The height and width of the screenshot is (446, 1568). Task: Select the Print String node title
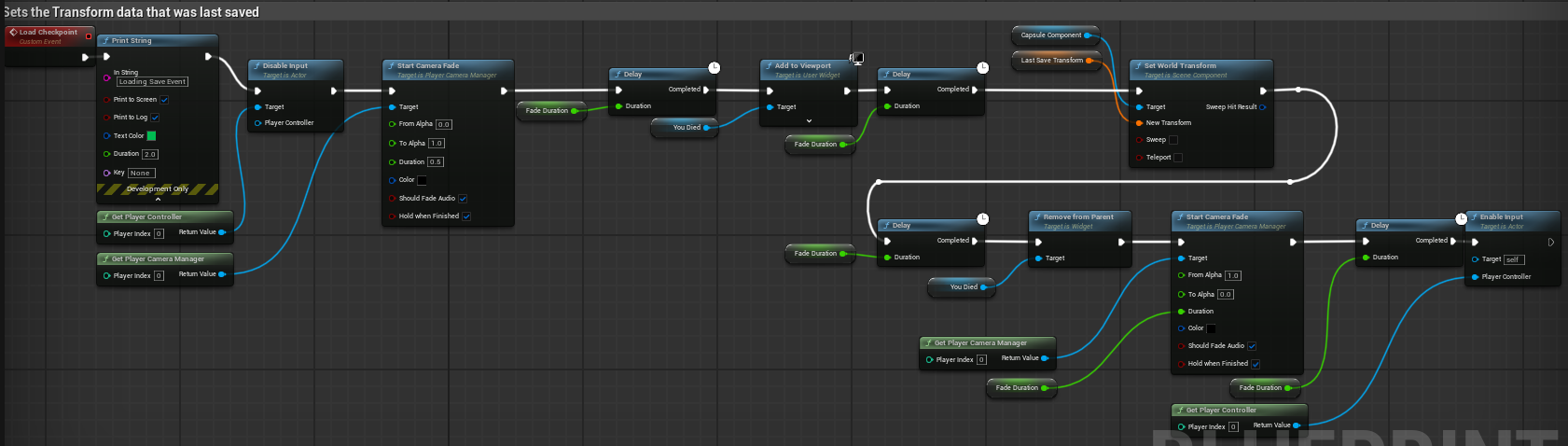click(x=132, y=41)
